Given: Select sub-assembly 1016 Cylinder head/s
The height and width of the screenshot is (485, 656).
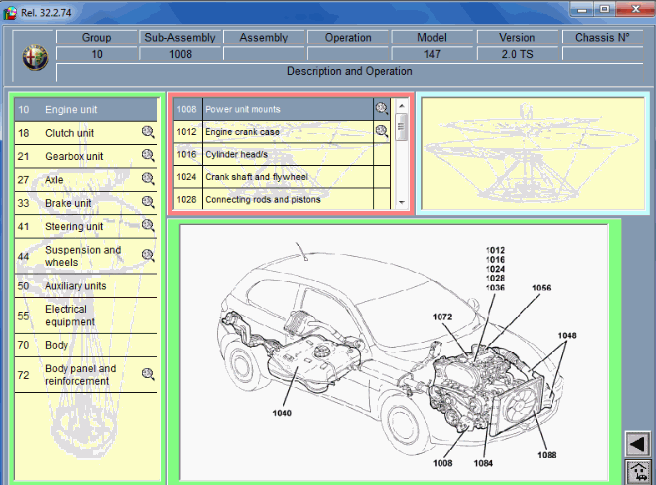Looking at the screenshot, I should coord(282,154).
